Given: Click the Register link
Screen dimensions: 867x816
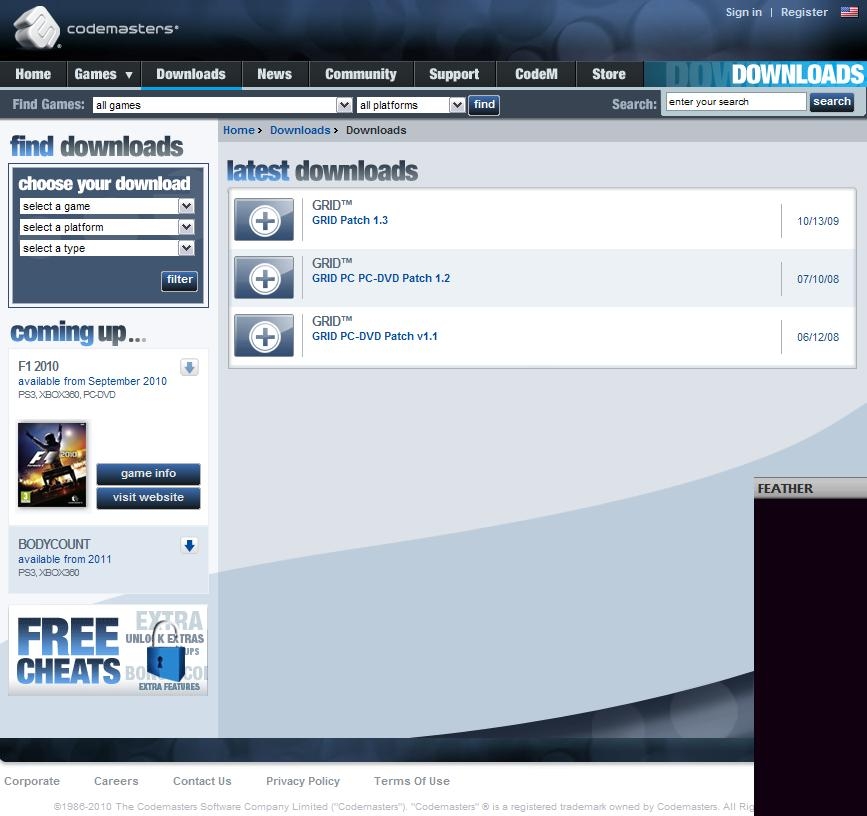Looking at the screenshot, I should click(x=804, y=12).
